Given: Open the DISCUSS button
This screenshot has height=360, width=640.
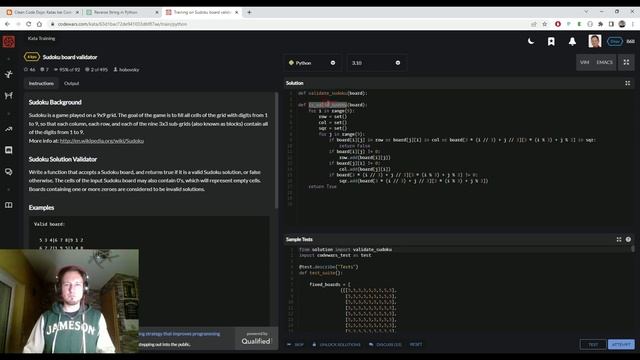Looking at the screenshot, I should pyautogui.click(x=385, y=344).
